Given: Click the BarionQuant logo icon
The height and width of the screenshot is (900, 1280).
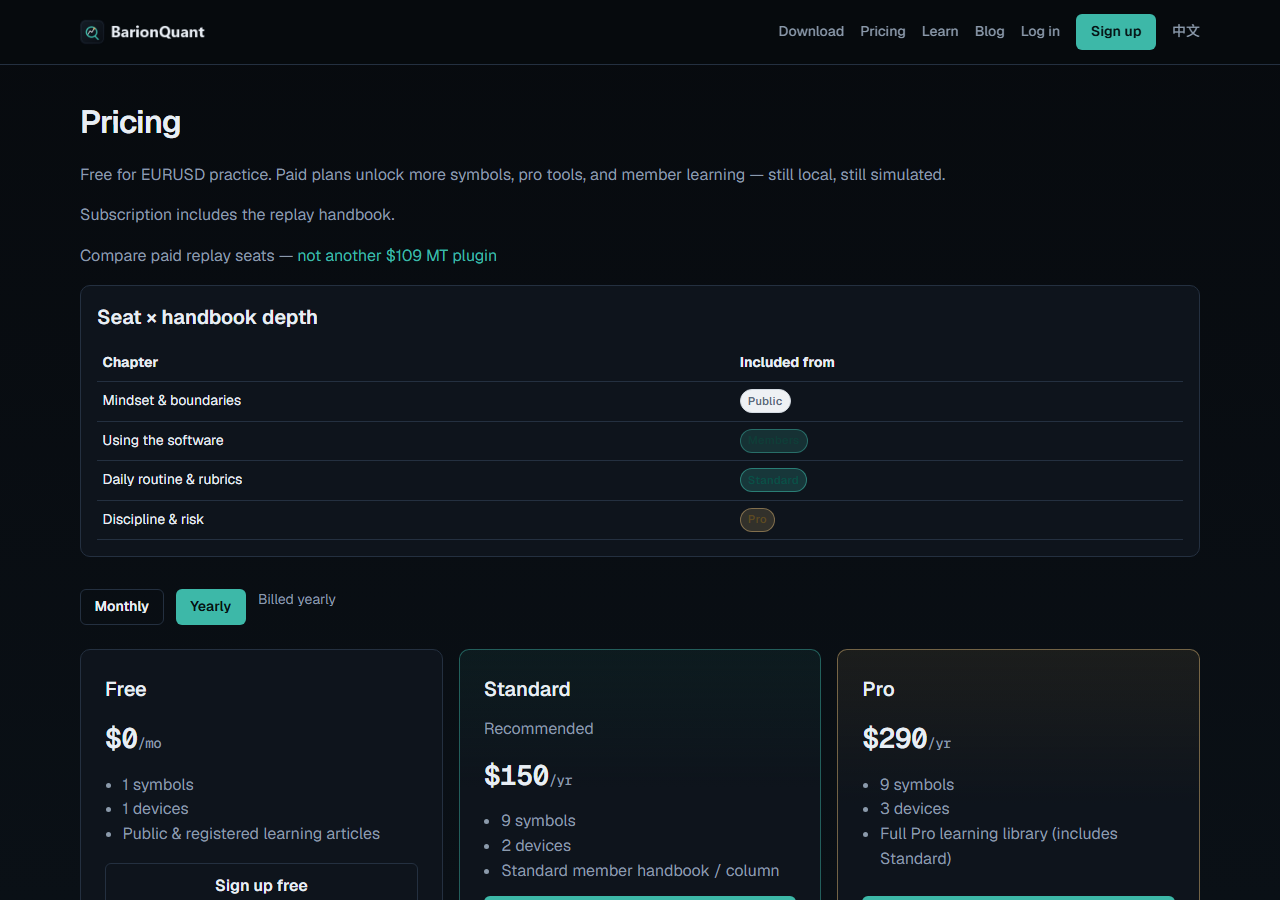Looking at the screenshot, I should (x=92, y=32).
